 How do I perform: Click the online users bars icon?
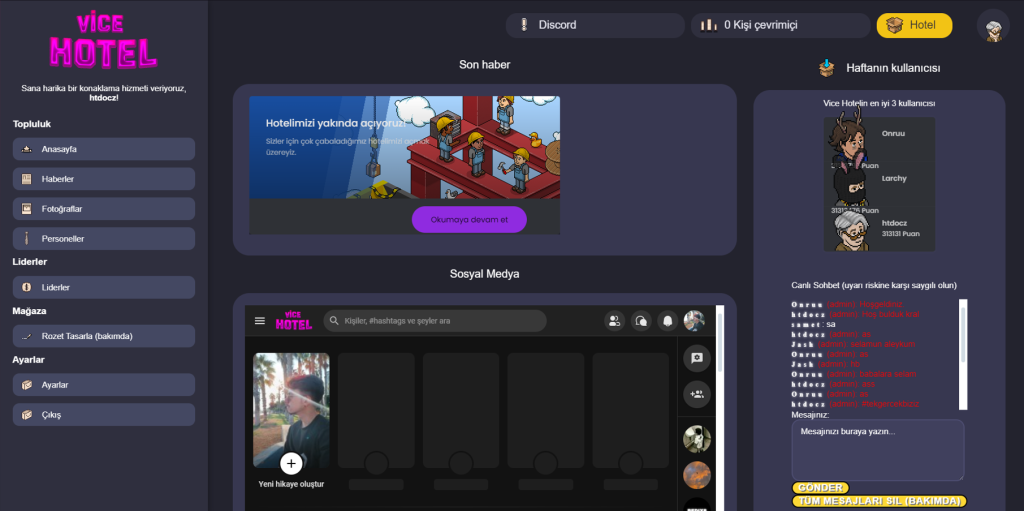tap(709, 25)
